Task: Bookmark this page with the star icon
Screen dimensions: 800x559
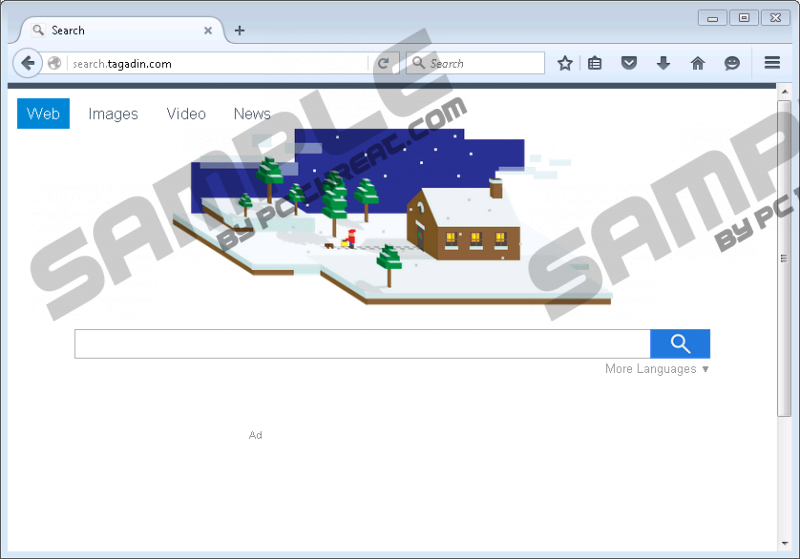Action: pos(565,63)
